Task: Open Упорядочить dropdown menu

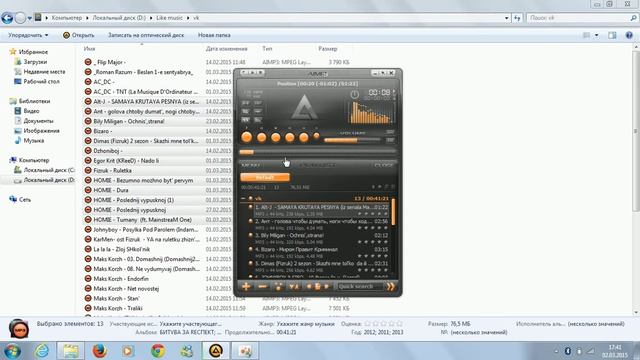Action: click(x=28, y=35)
